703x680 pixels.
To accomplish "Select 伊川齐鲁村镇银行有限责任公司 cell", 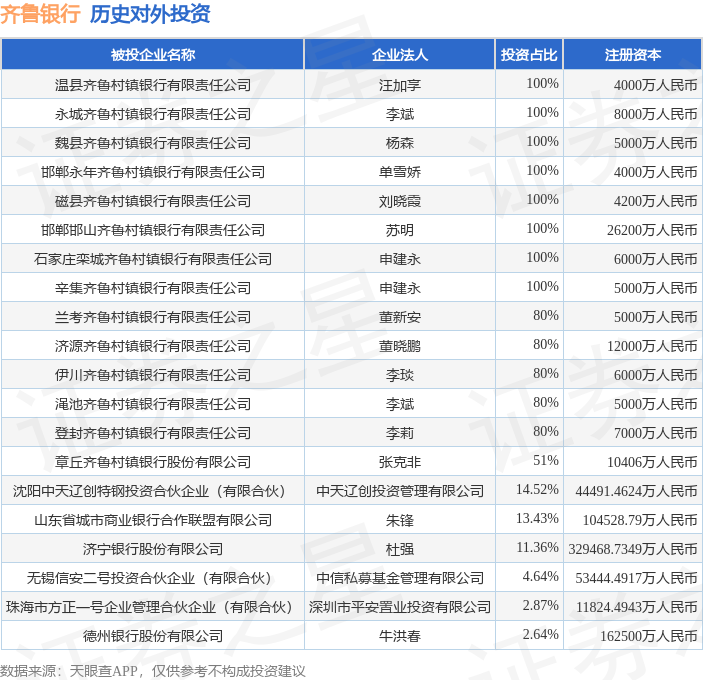I will (x=152, y=375).
